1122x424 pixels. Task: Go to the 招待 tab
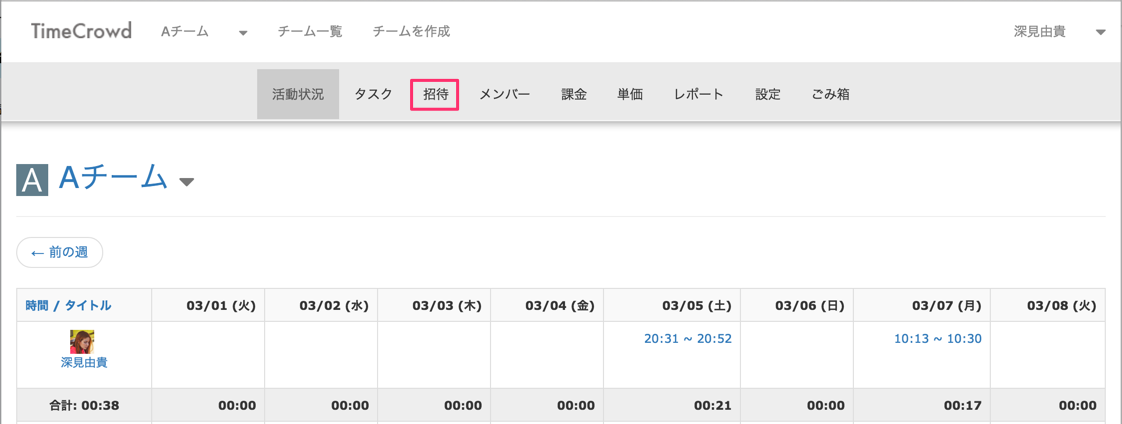coord(435,94)
